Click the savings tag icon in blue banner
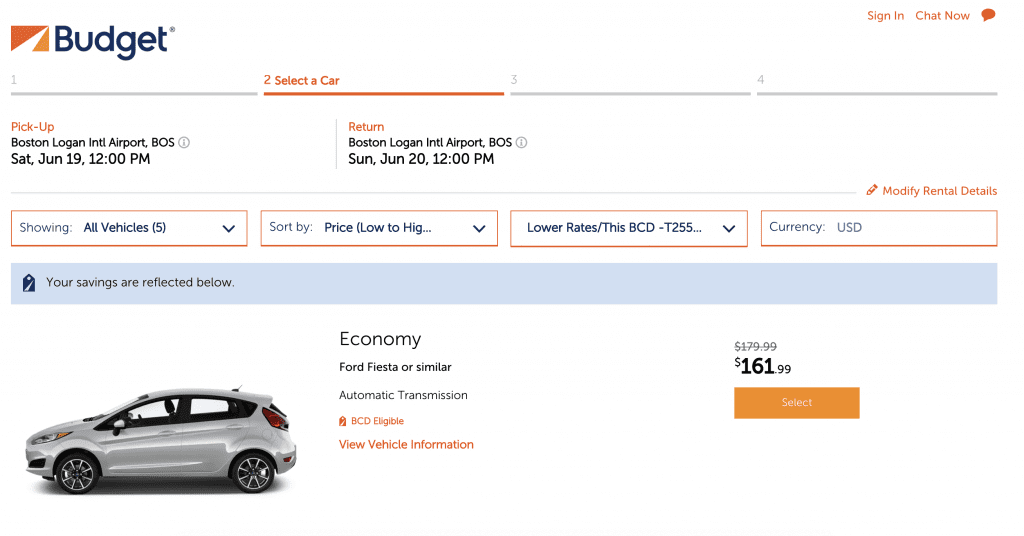This screenshot has width=1024, height=536. [x=29, y=283]
